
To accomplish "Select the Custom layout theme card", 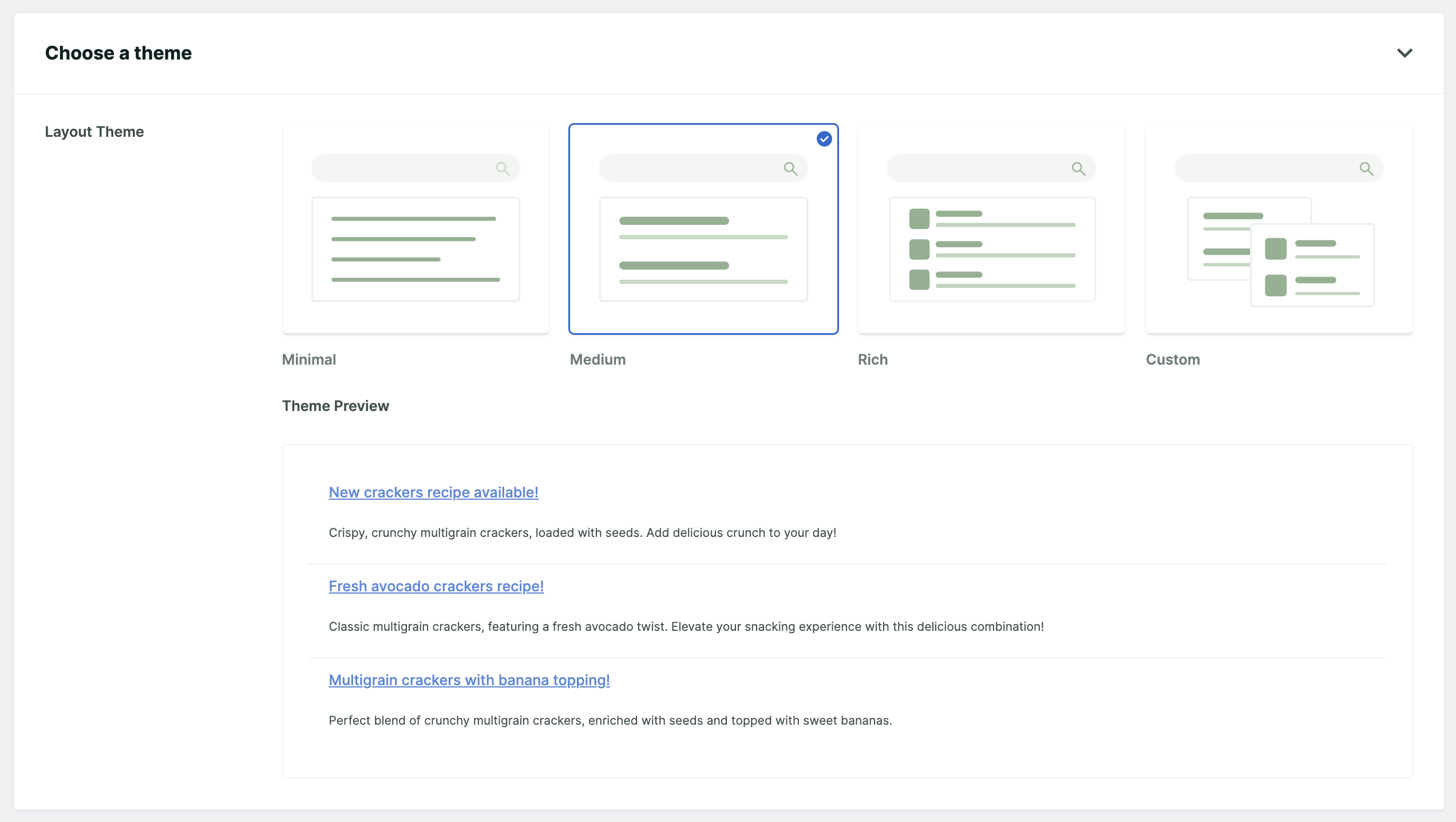I will click(1279, 229).
